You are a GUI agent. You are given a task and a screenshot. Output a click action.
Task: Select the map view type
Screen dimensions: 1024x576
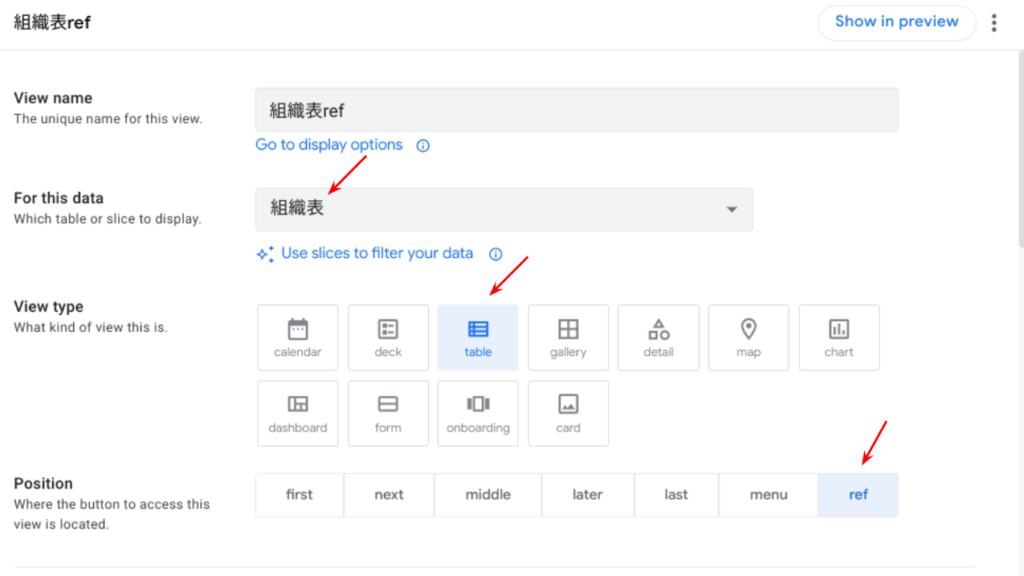(x=748, y=338)
